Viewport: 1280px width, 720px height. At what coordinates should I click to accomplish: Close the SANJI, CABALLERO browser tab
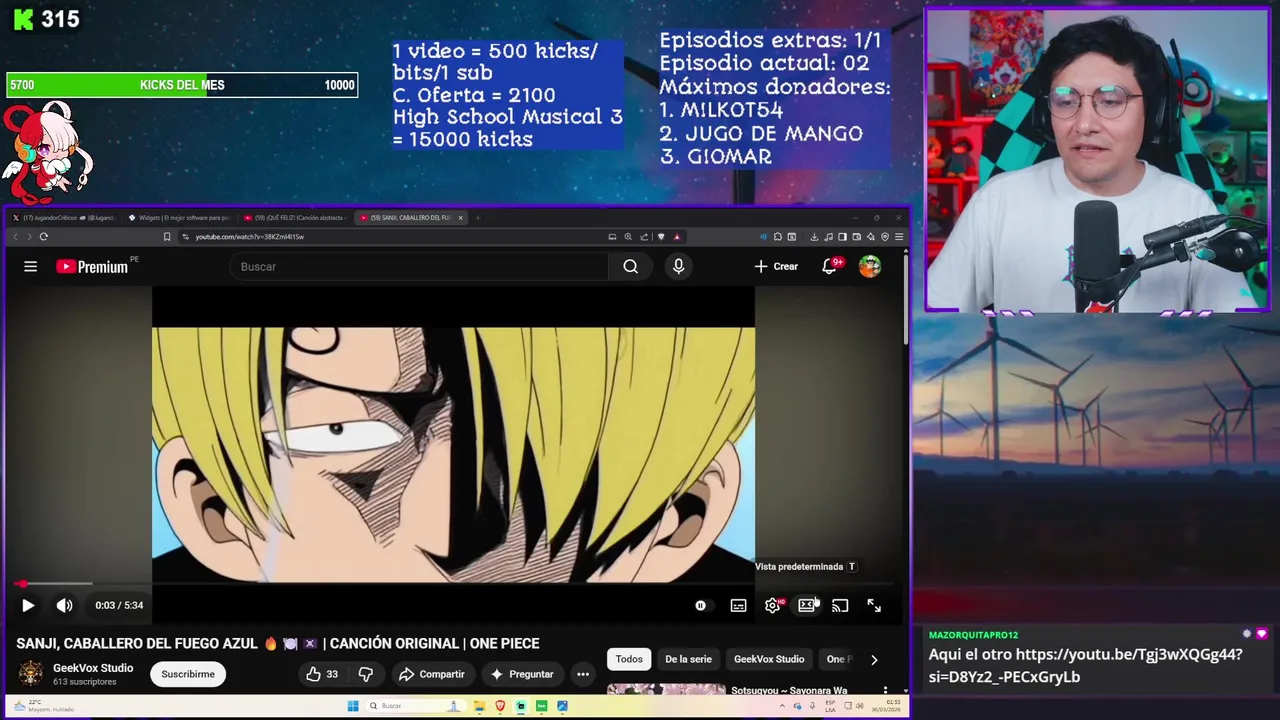[x=460, y=218]
